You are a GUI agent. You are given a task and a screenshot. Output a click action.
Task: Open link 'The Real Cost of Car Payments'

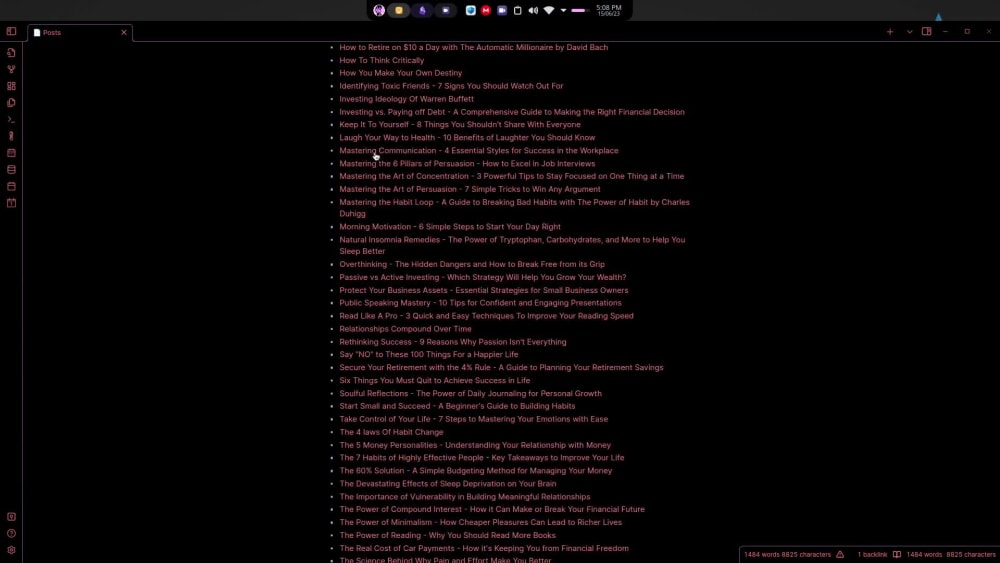pyautogui.click(x=483, y=548)
